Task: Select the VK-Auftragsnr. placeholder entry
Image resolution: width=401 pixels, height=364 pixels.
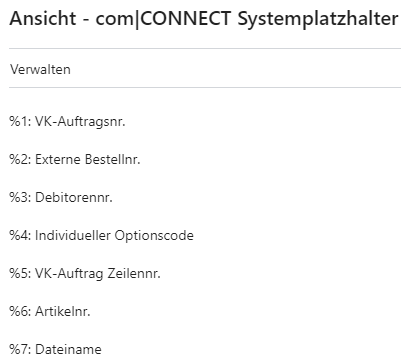Action: point(67,121)
